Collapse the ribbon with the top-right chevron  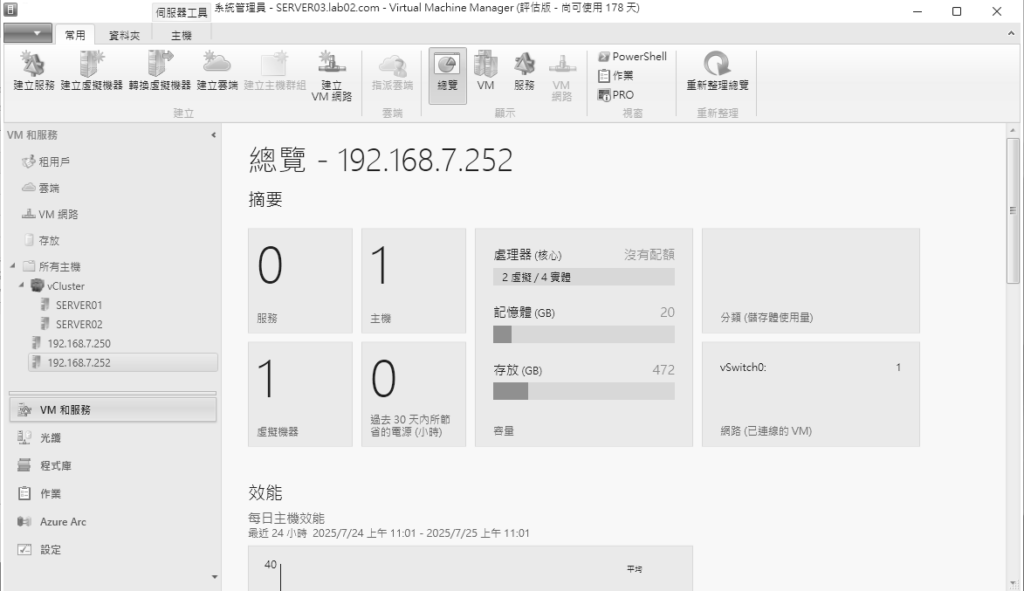tap(1011, 33)
